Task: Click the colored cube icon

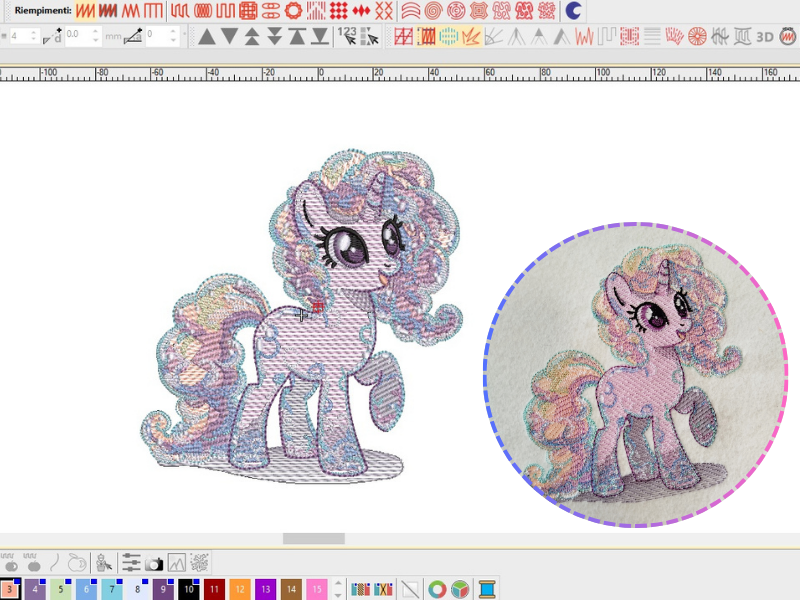Action: click(x=460, y=589)
